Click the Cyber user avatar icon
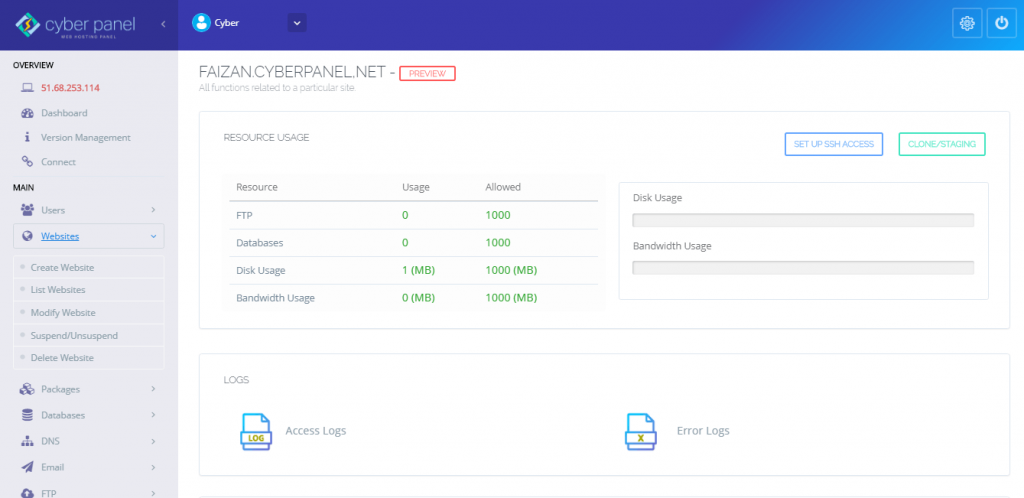Image resolution: width=1024 pixels, height=498 pixels. coord(201,21)
